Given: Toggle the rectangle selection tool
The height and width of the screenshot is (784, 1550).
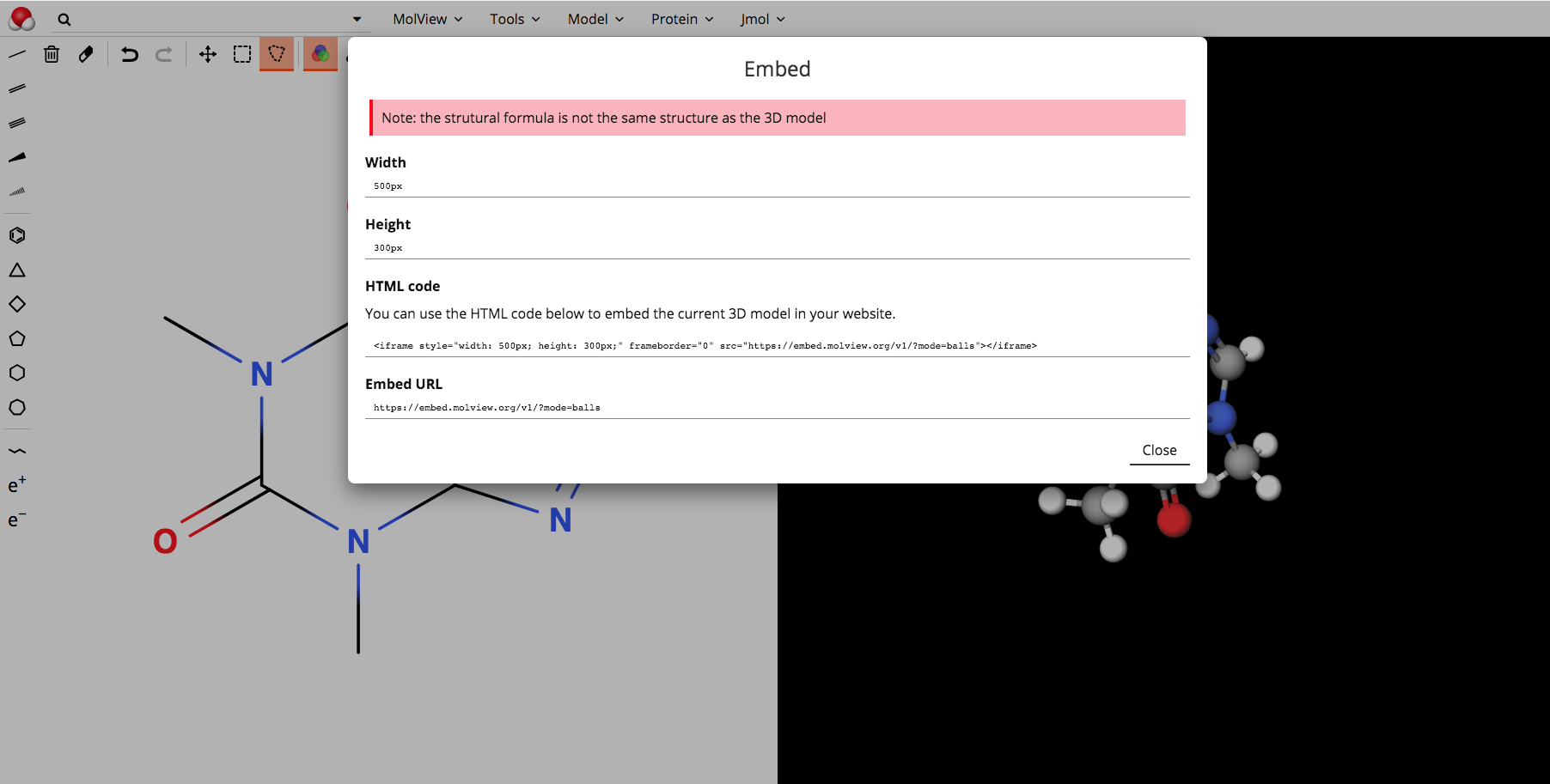Looking at the screenshot, I should (242, 54).
